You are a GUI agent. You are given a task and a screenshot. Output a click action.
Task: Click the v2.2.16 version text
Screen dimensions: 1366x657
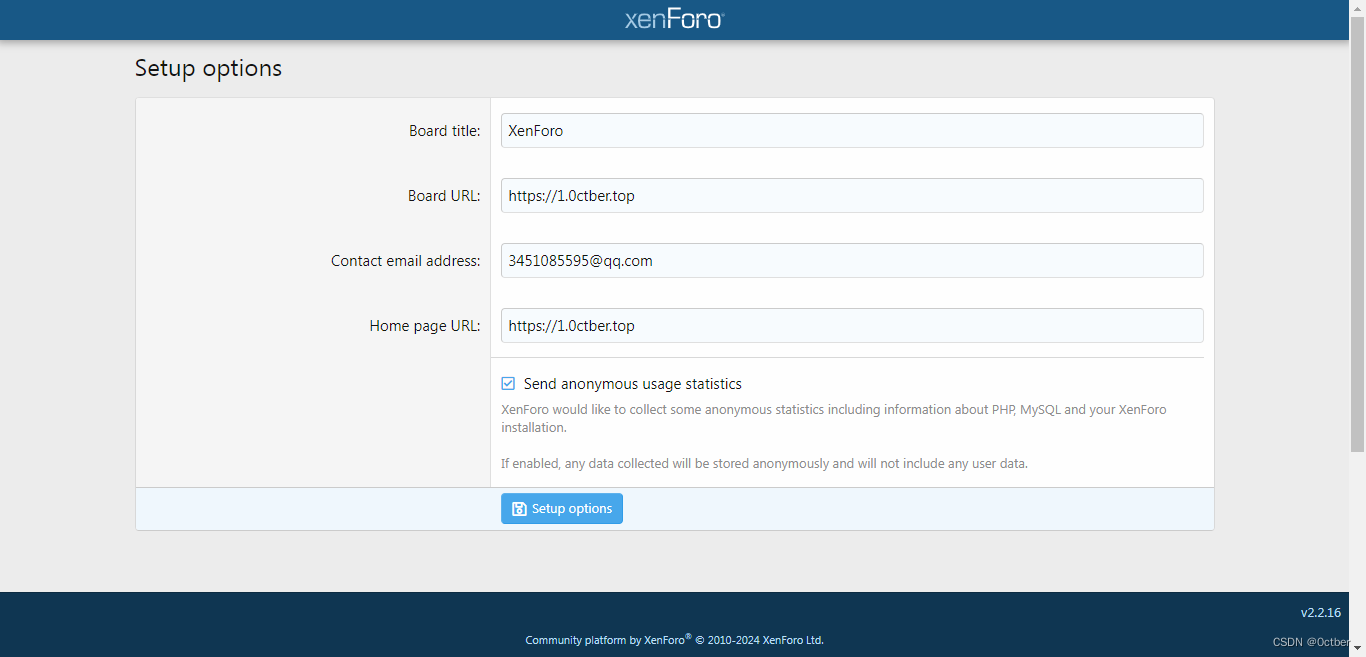pyautogui.click(x=1320, y=612)
